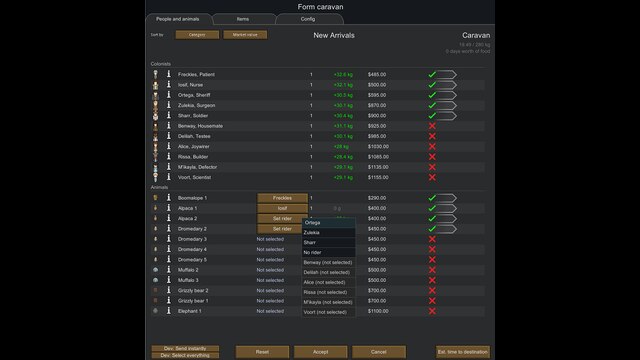Image resolution: width=640 pixels, height=360 pixels.
Task: Open the Freckles rider dropdown for Boomalope 1
Action: tap(282, 198)
